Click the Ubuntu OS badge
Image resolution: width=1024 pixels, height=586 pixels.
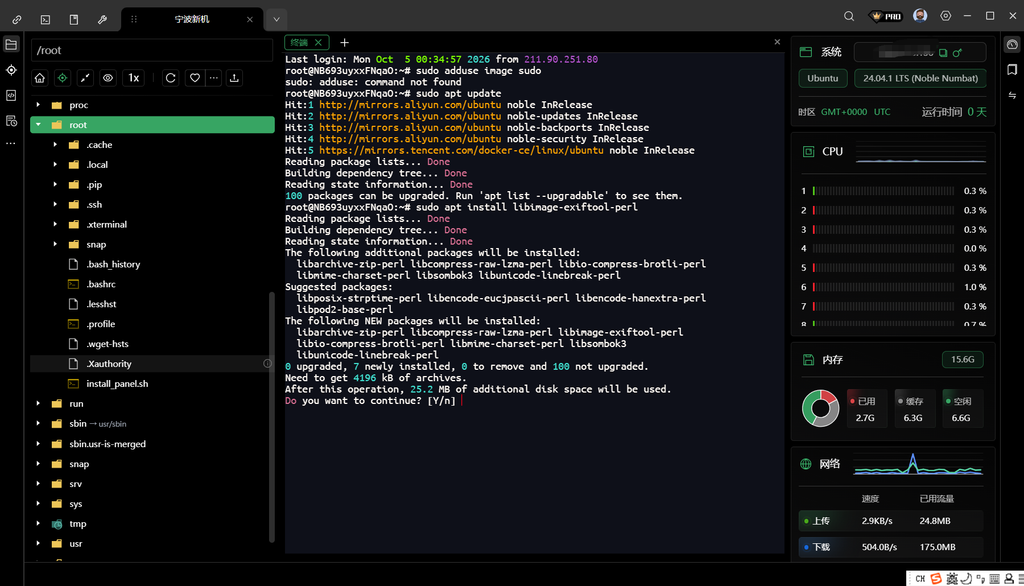pyautogui.click(x=823, y=78)
